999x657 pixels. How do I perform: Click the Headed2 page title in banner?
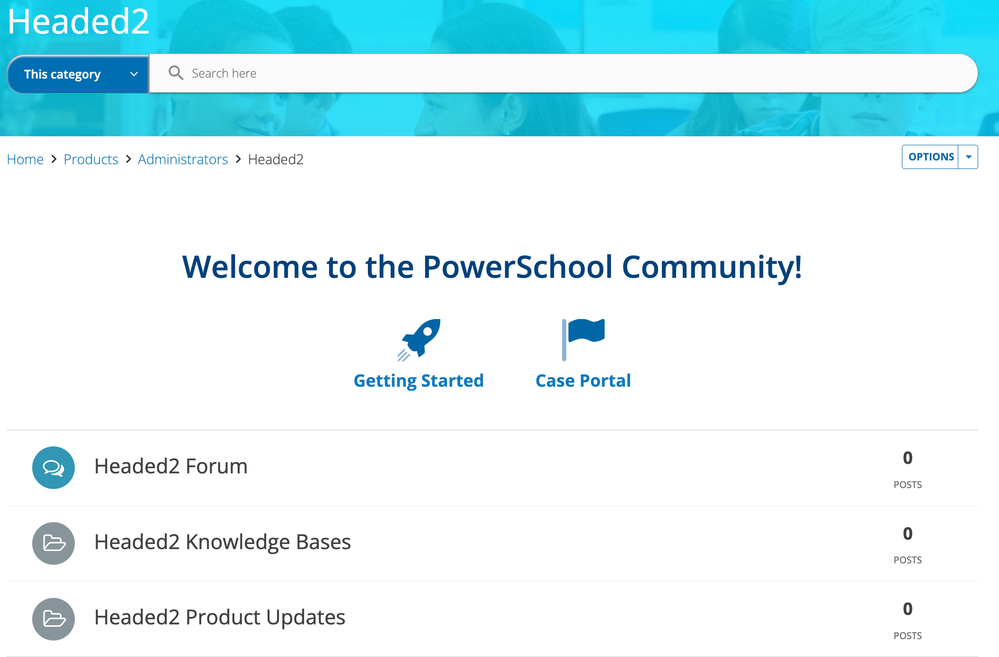[x=78, y=21]
